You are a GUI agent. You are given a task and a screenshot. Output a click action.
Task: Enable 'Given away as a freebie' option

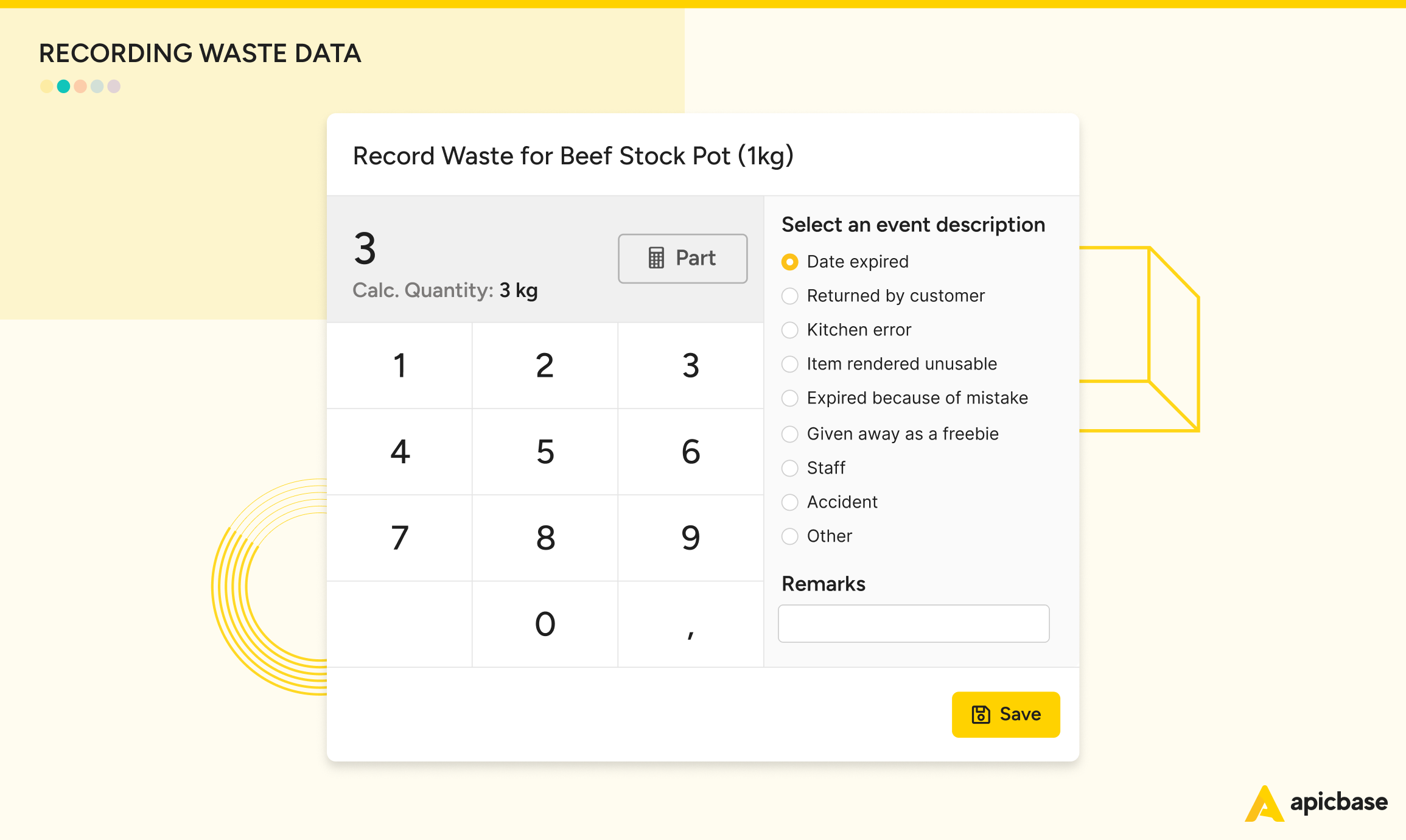tap(790, 433)
